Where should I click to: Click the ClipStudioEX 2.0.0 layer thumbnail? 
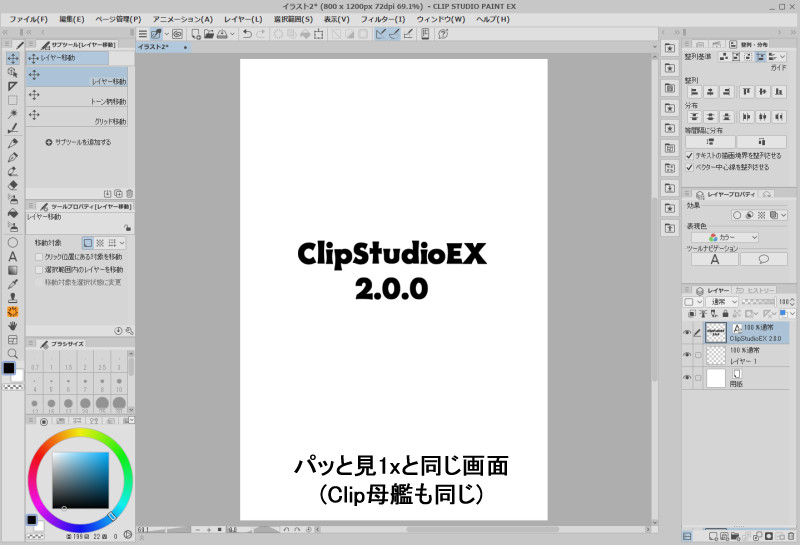[x=715, y=333]
